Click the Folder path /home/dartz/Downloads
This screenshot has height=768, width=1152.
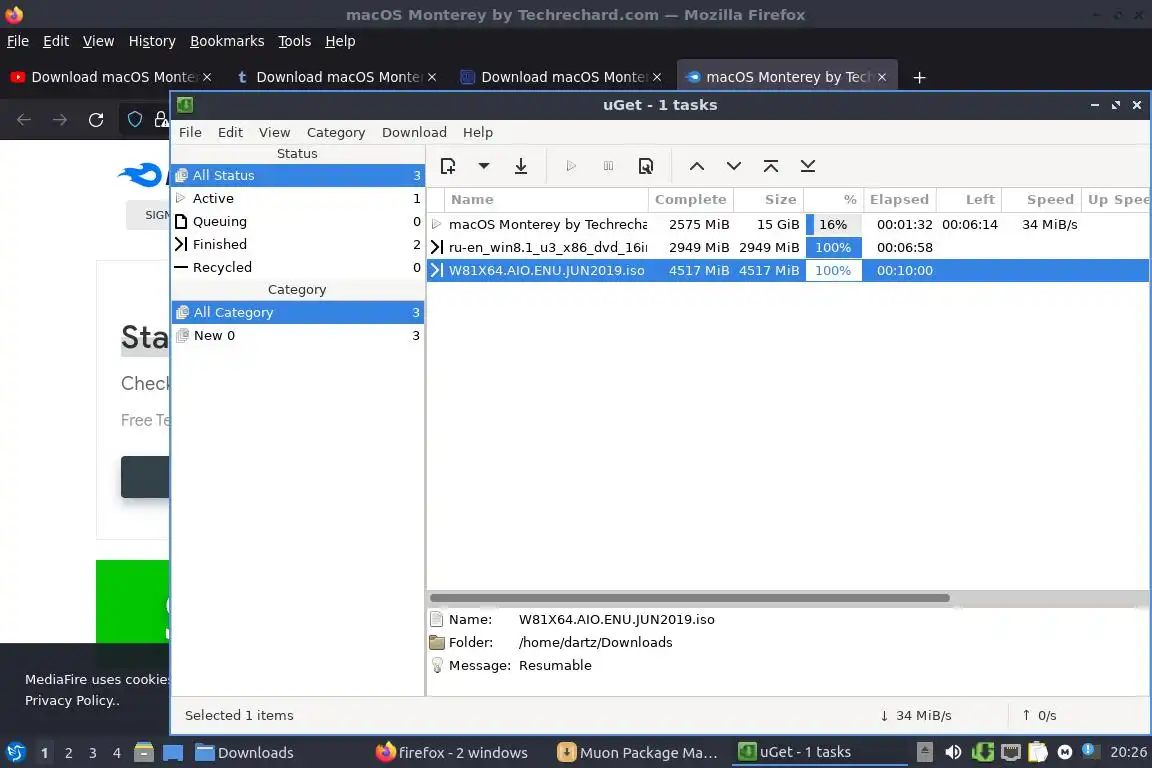595,642
